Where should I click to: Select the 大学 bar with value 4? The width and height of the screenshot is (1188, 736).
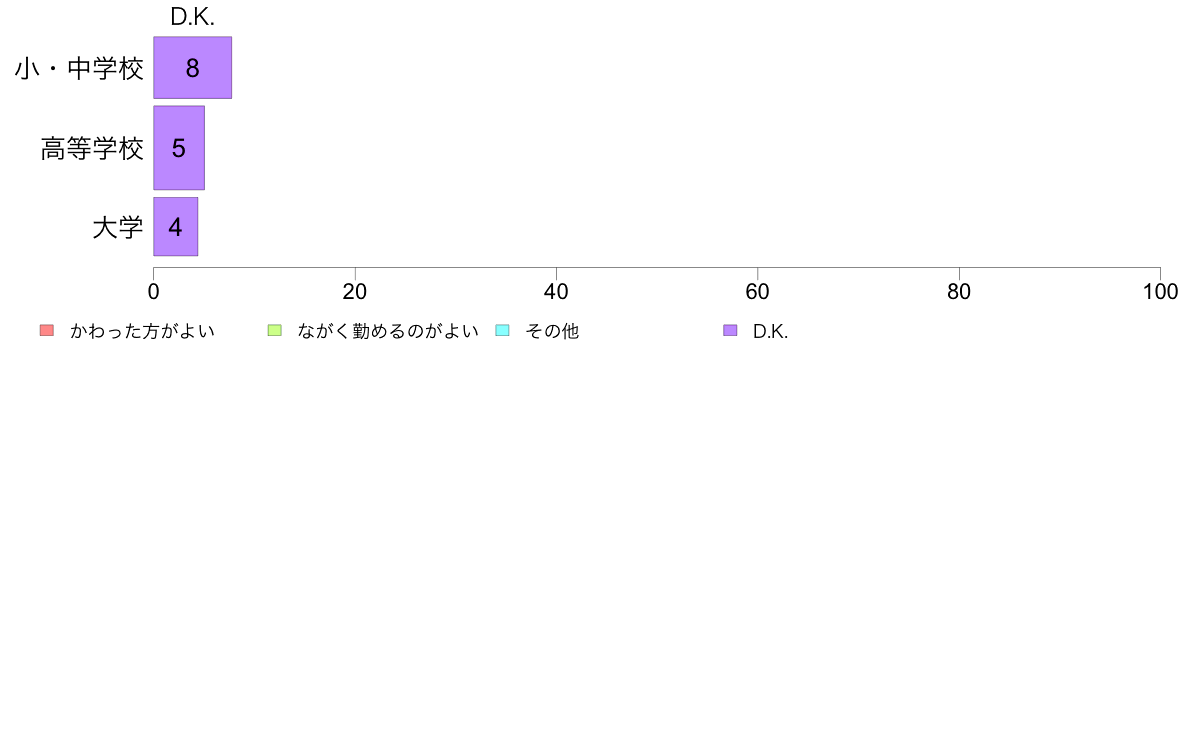coord(176,227)
